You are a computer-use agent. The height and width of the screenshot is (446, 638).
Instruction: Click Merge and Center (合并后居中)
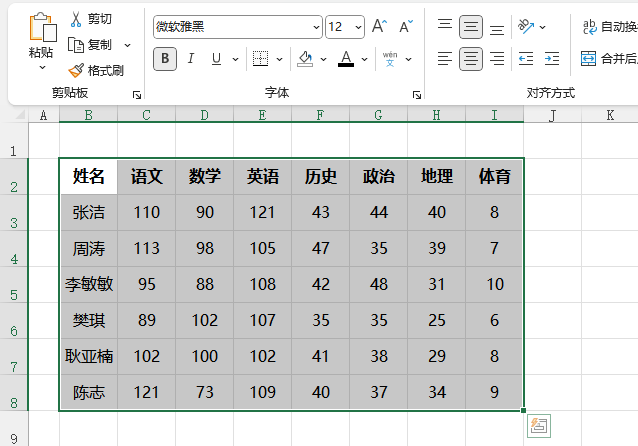(609, 59)
